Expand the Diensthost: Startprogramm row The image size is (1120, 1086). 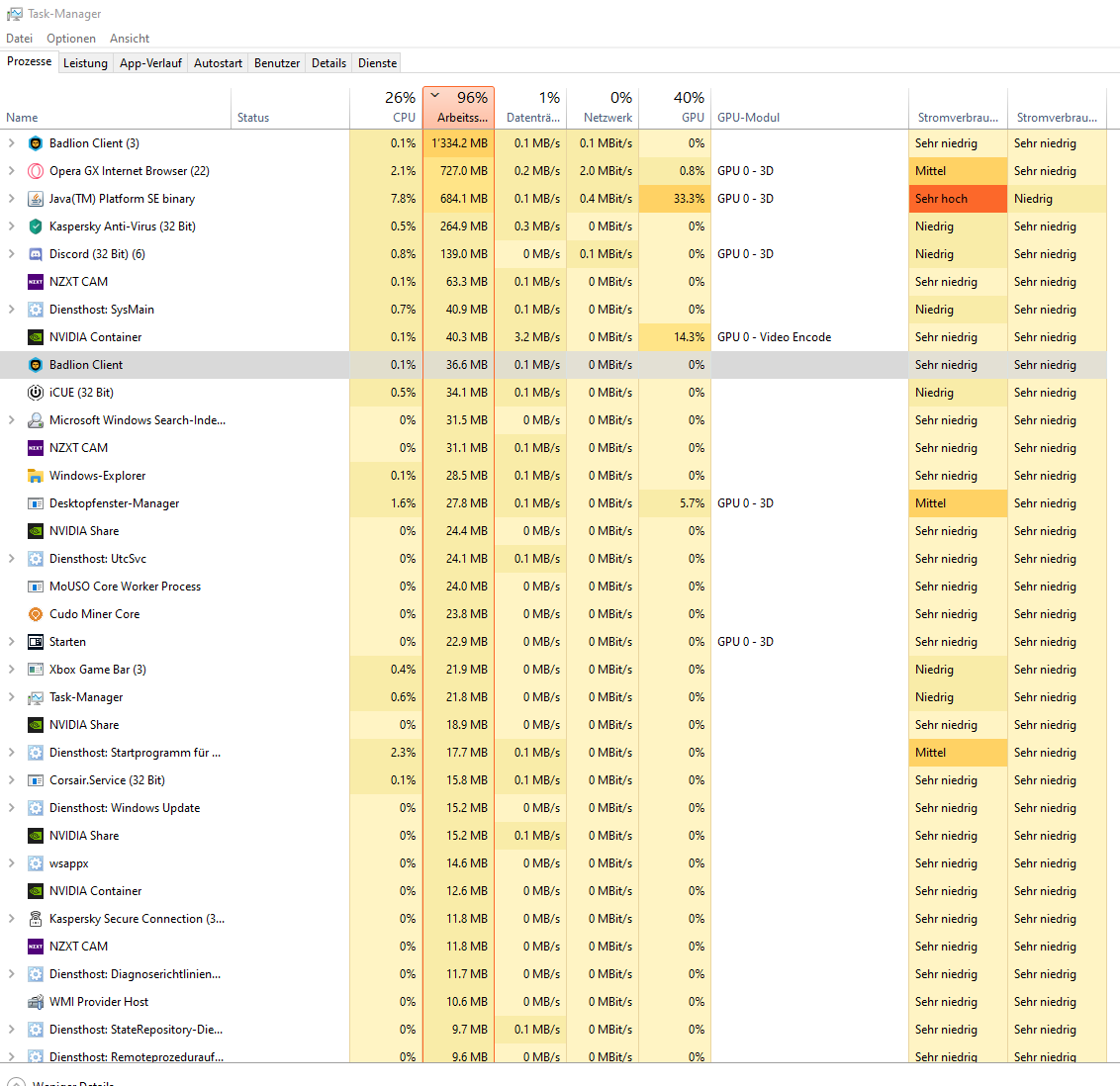coord(12,753)
